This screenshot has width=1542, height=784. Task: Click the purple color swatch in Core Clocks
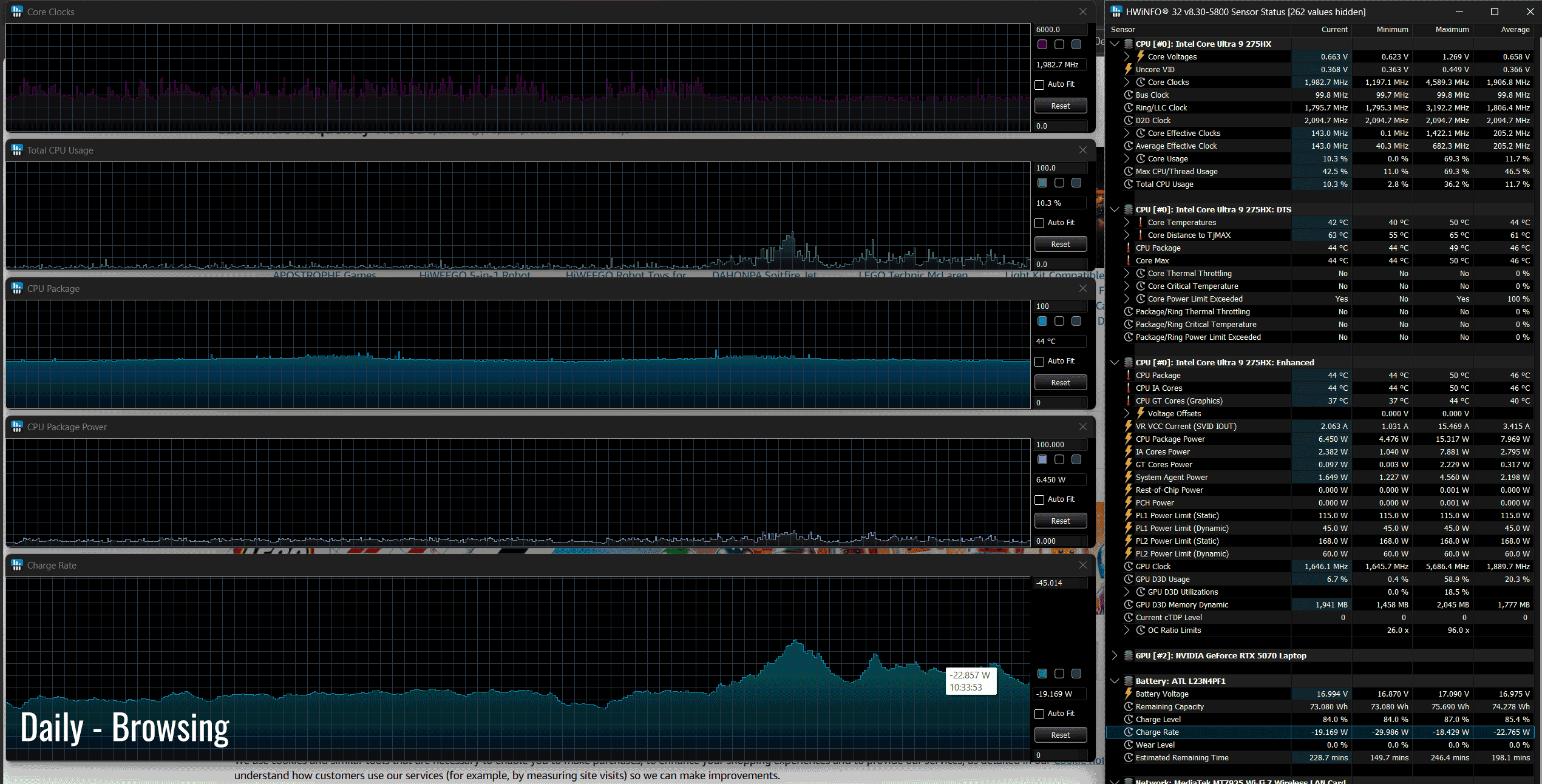pos(1042,44)
